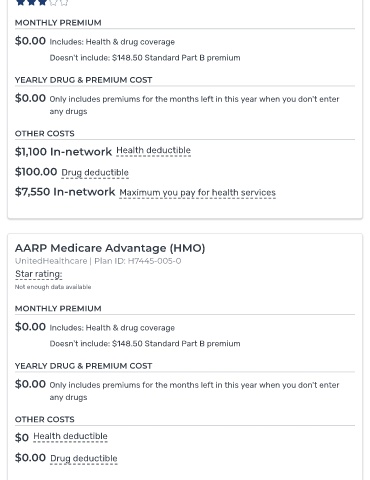Click the $0 health deductible amount in AARP plan
Screen dimensions: 370x480
22,437
